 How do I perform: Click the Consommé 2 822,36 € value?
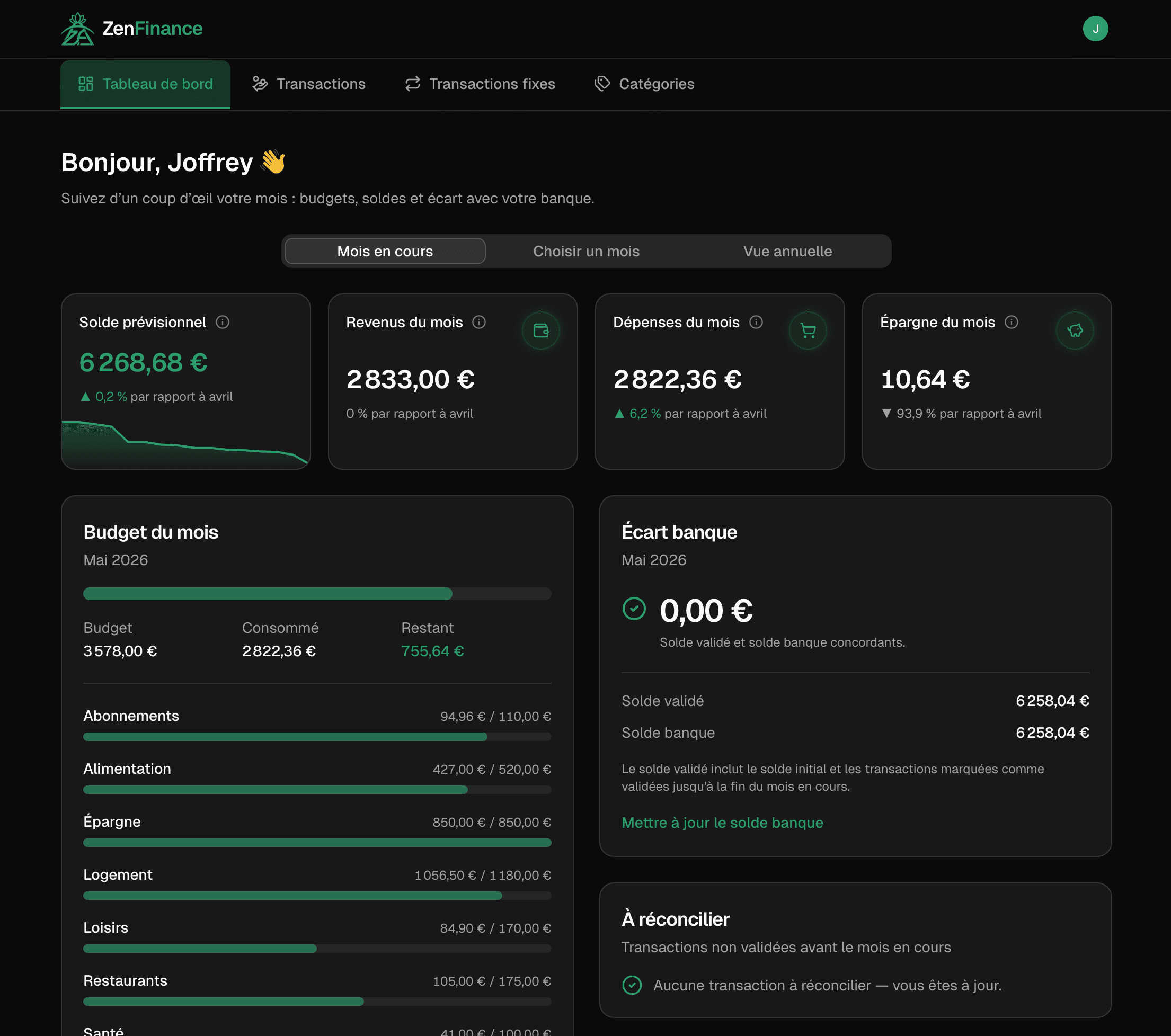(278, 650)
